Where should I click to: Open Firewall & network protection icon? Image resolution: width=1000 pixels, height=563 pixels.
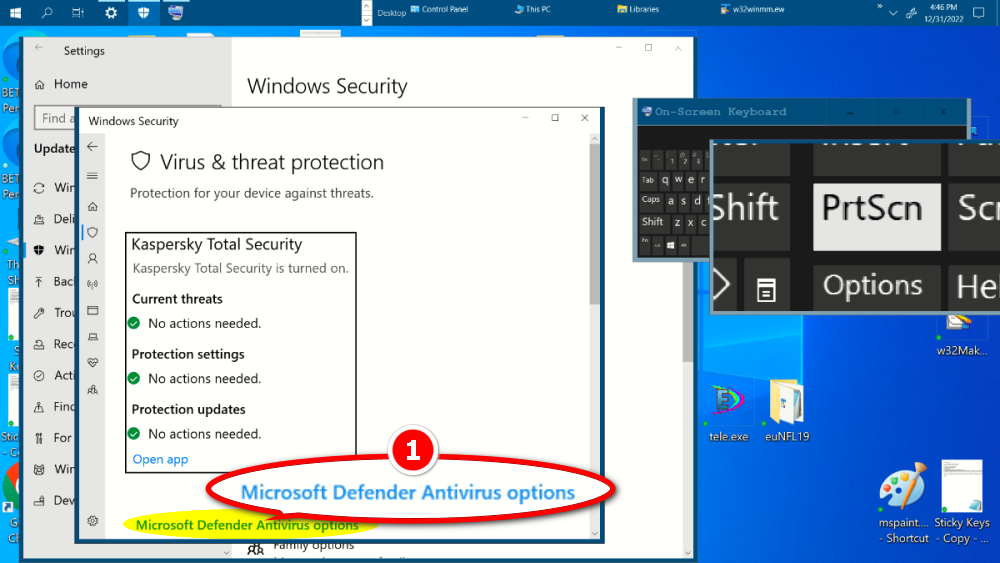92,284
